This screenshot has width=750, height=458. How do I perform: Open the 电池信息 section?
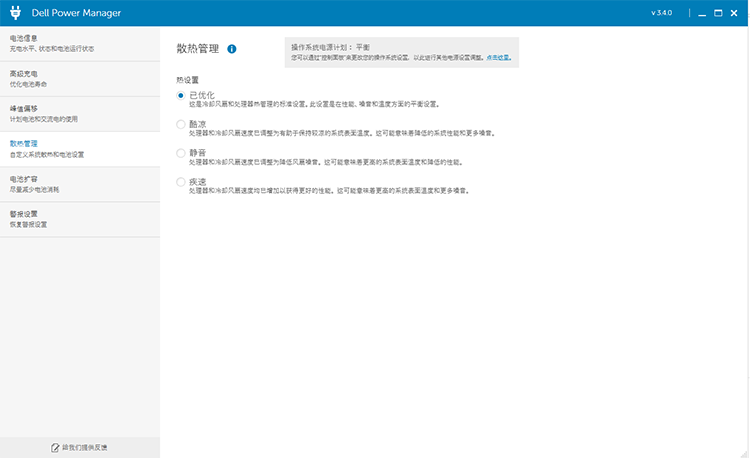tap(80, 44)
